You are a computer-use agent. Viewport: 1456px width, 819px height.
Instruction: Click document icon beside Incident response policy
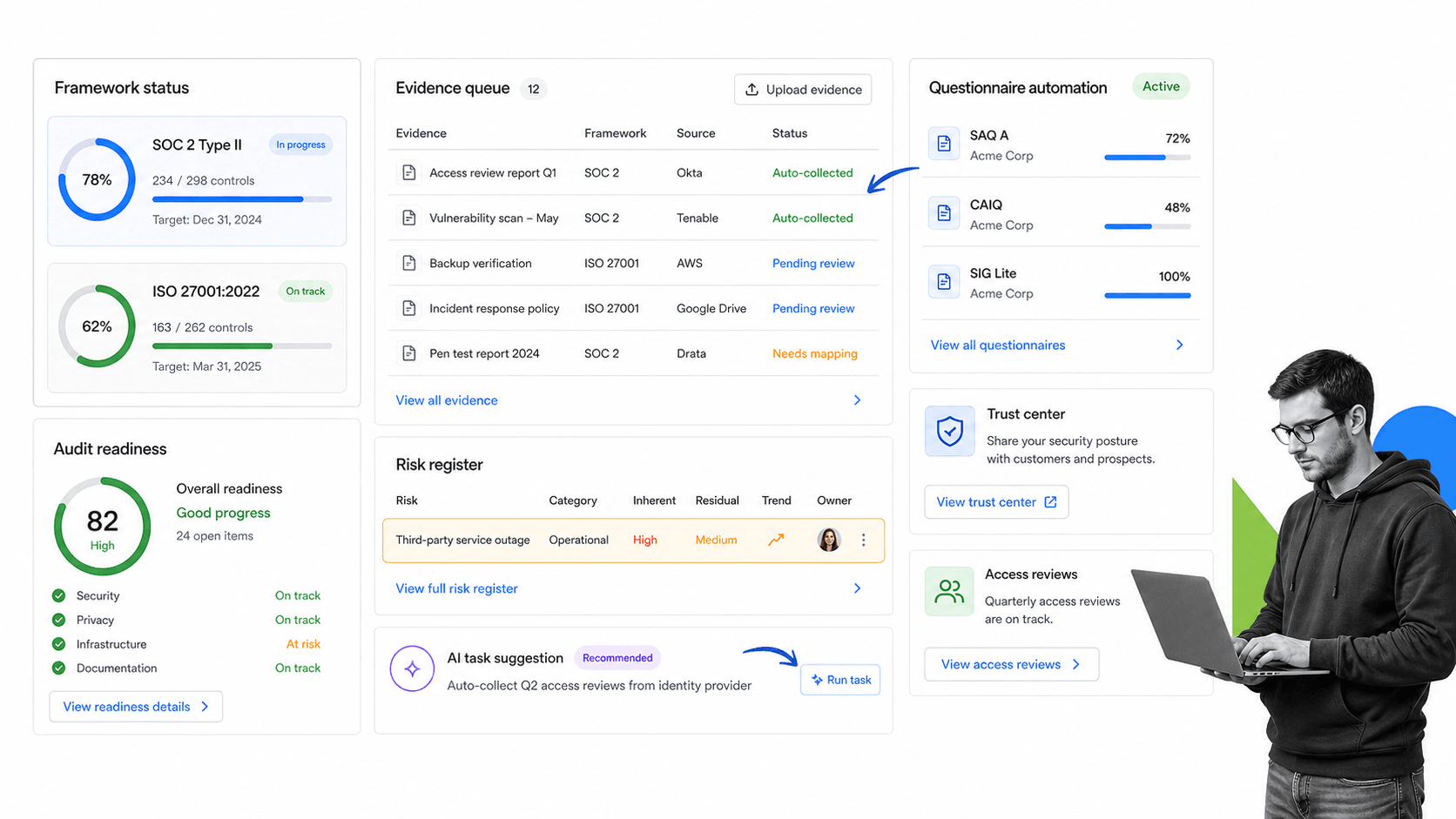408,308
